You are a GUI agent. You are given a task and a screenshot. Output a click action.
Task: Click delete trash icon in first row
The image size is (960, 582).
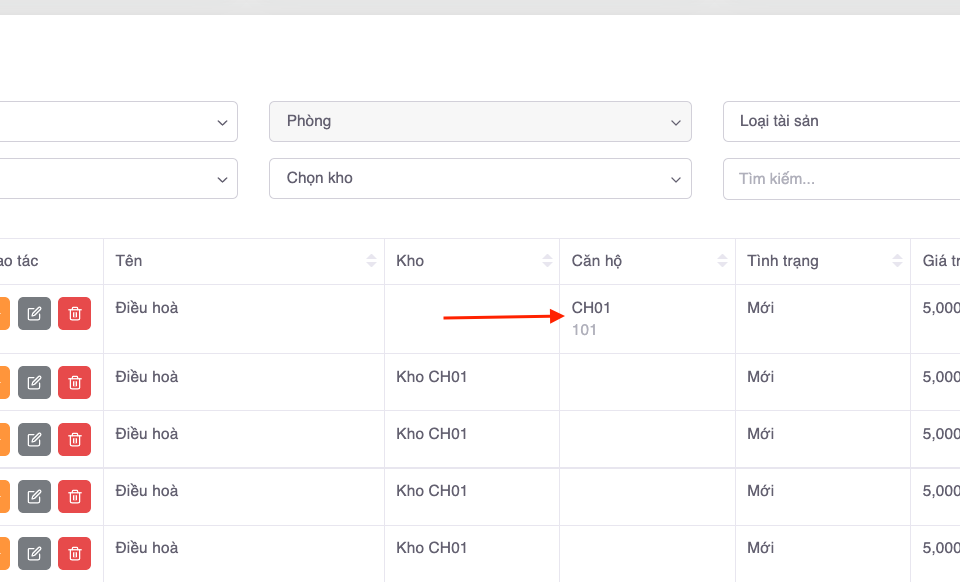74,313
